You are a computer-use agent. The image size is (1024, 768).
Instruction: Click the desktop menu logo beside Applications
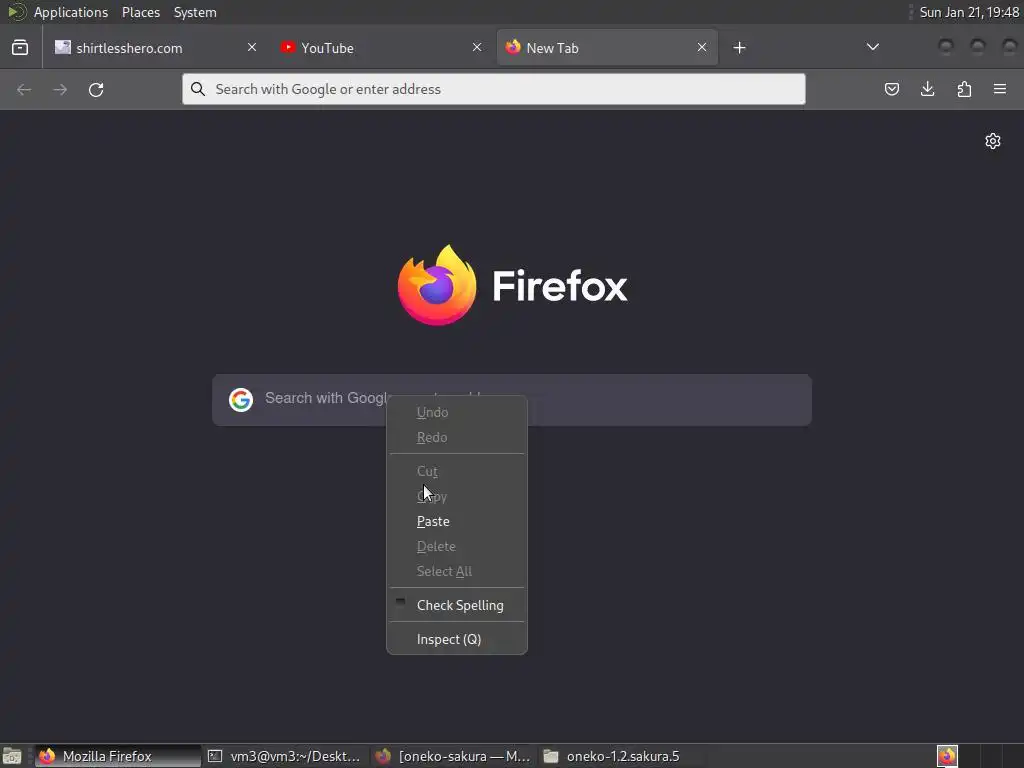[x=16, y=12]
